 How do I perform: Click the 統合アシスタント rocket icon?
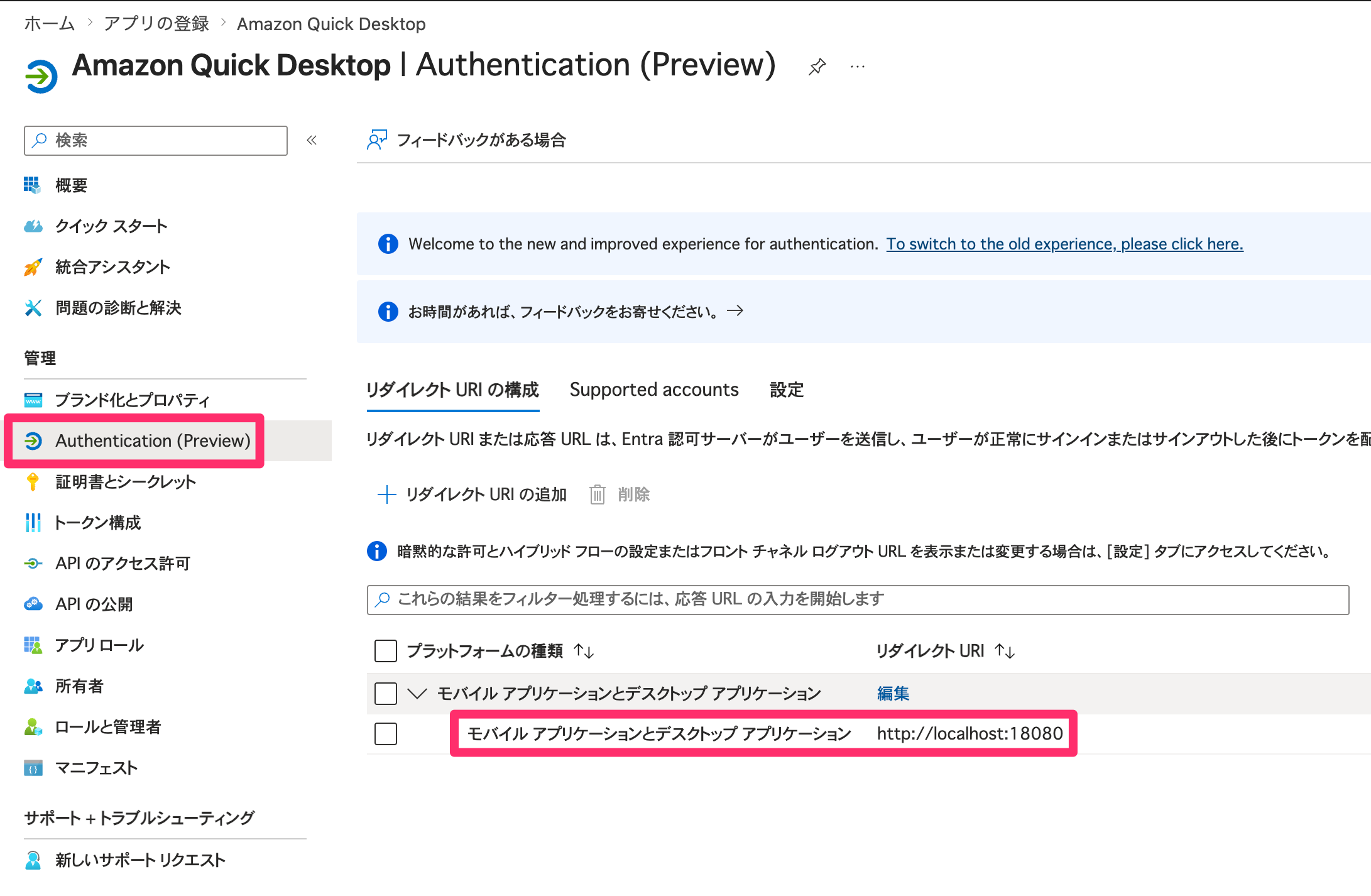(33, 267)
